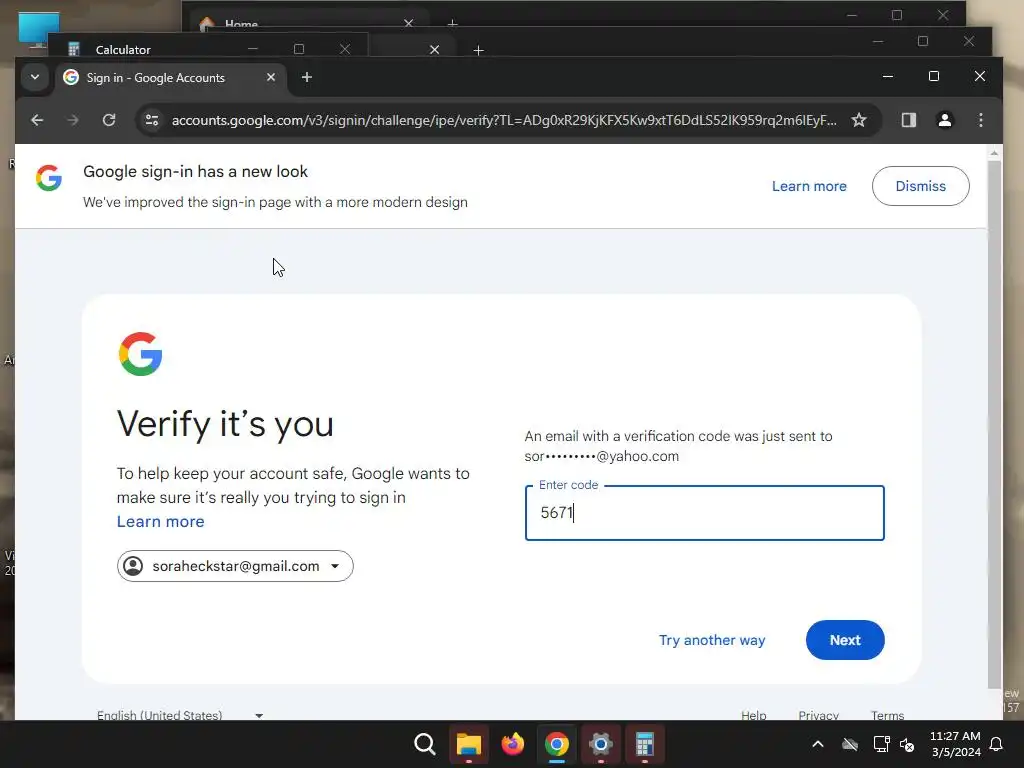The width and height of the screenshot is (1024, 768).
Task: Open the Chrome profile avatar menu
Action: [x=944, y=120]
